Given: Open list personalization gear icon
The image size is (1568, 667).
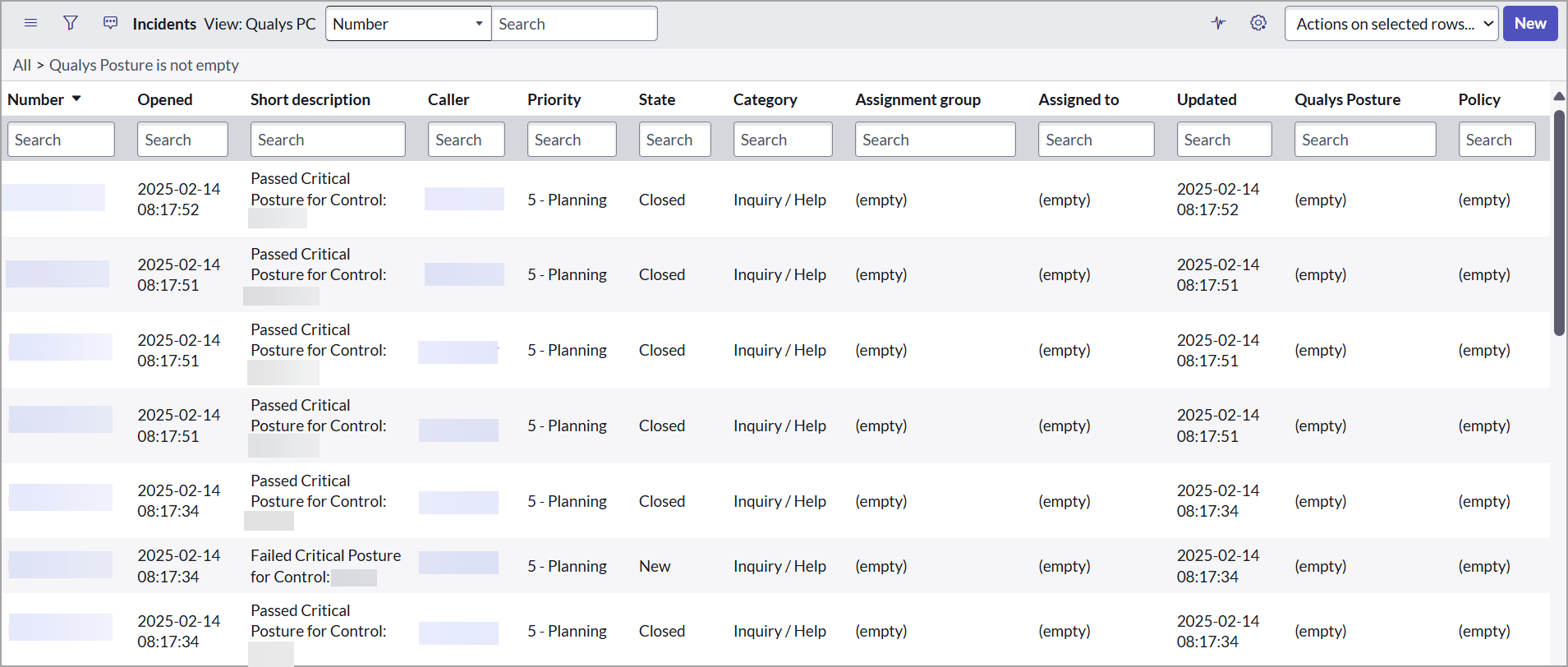Looking at the screenshot, I should pyautogui.click(x=1258, y=23).
